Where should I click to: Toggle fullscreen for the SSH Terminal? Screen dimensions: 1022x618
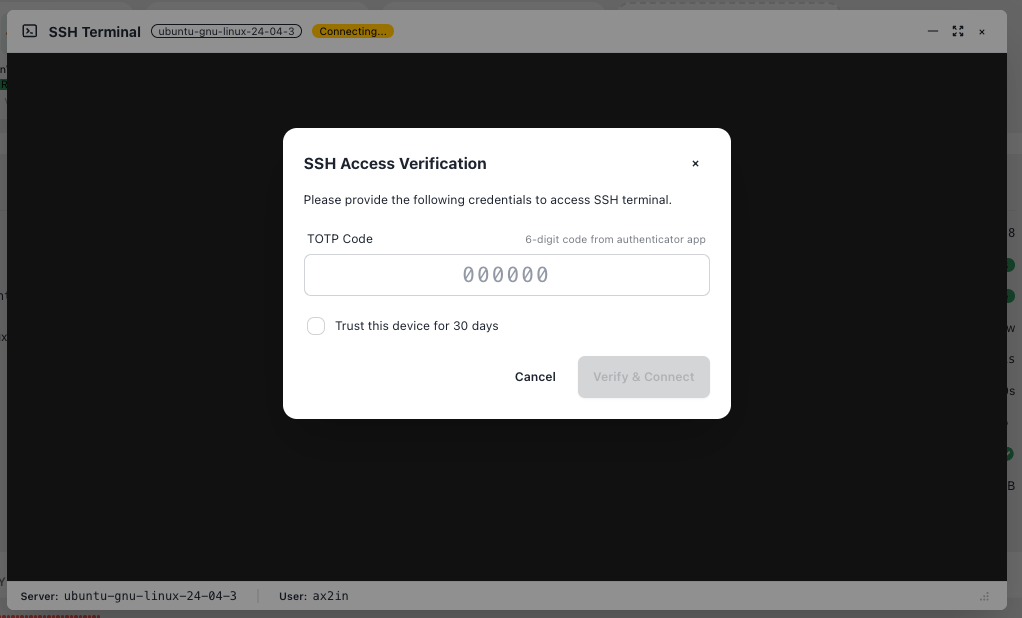[x=957, y=31]
